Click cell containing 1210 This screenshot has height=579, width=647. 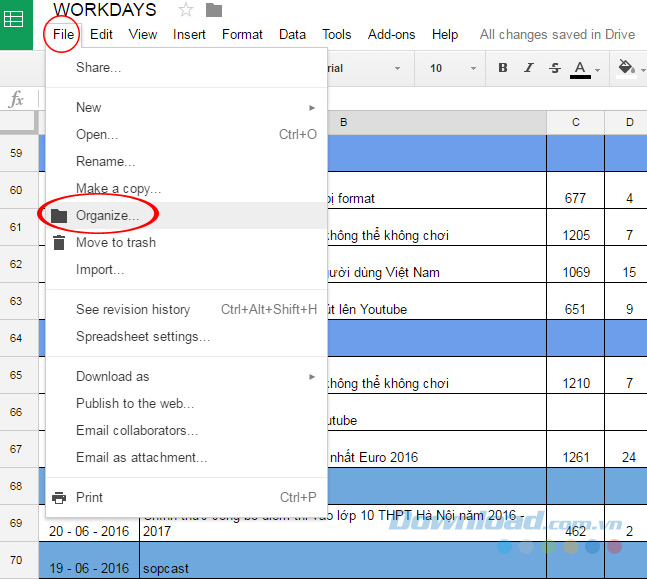(576, 375)
